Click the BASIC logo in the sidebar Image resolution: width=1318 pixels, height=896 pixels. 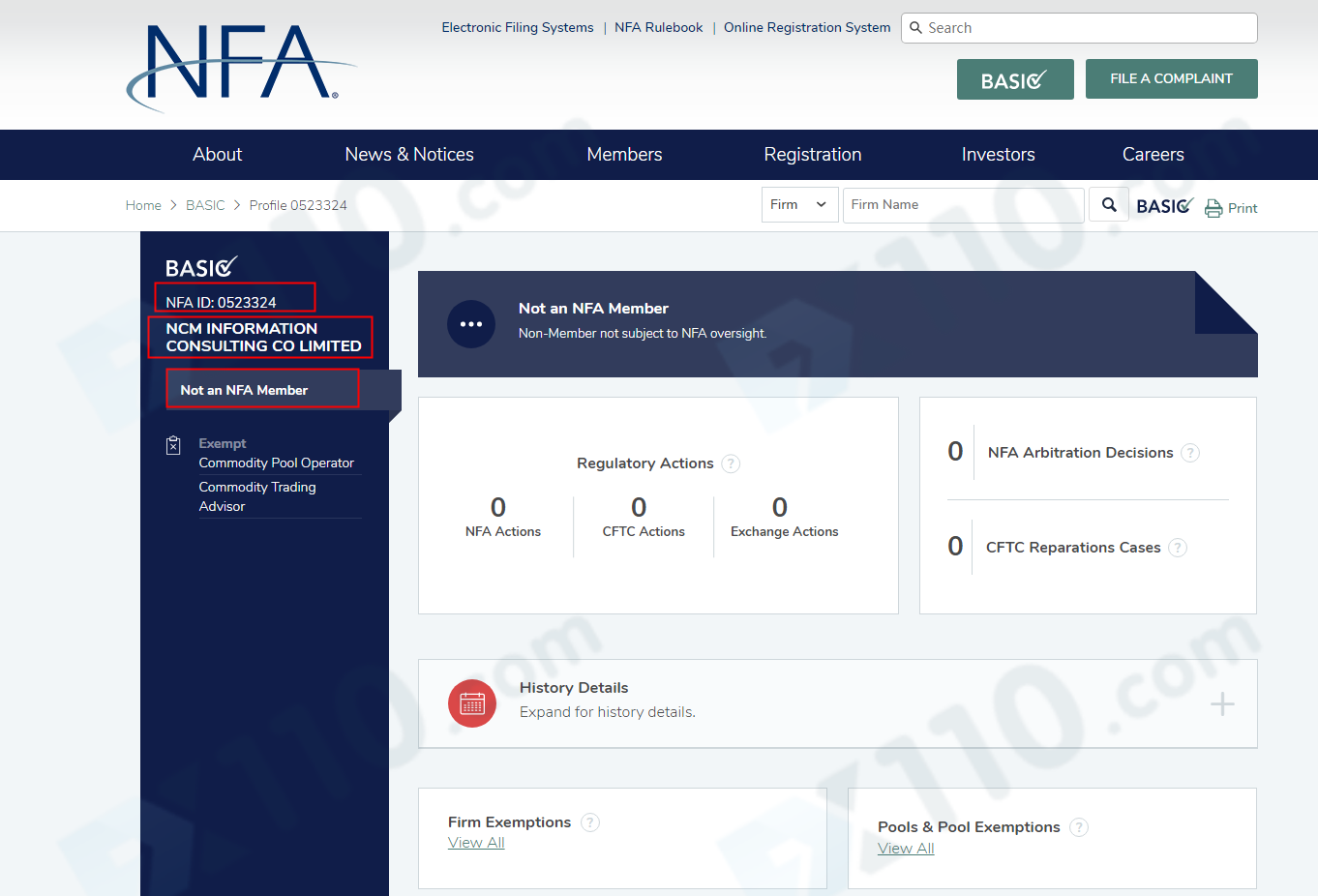pos(201,267)
